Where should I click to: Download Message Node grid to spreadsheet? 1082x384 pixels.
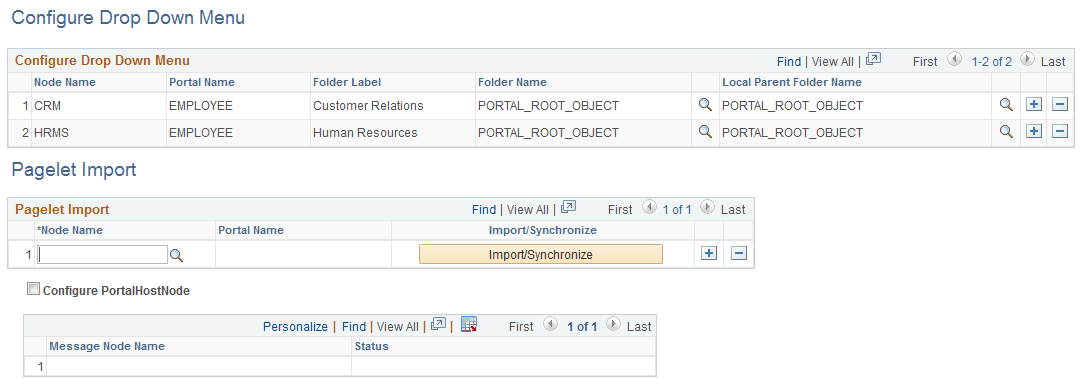469,325
